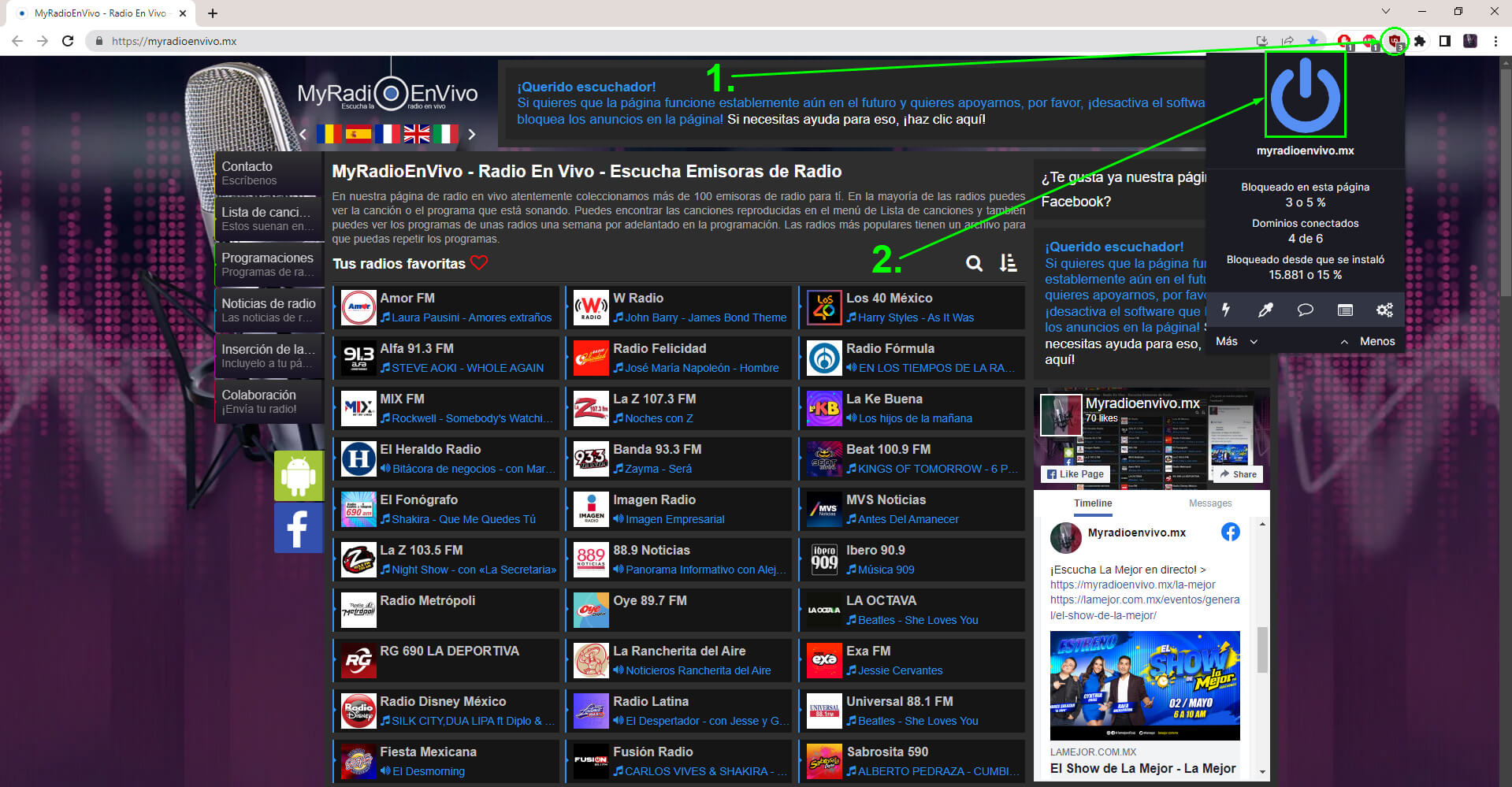The width and height of the screenshot is (1512, 787).
Task: Open Chrome three-dot menu
Action: pyautogui.click(x=1495, y=41)
